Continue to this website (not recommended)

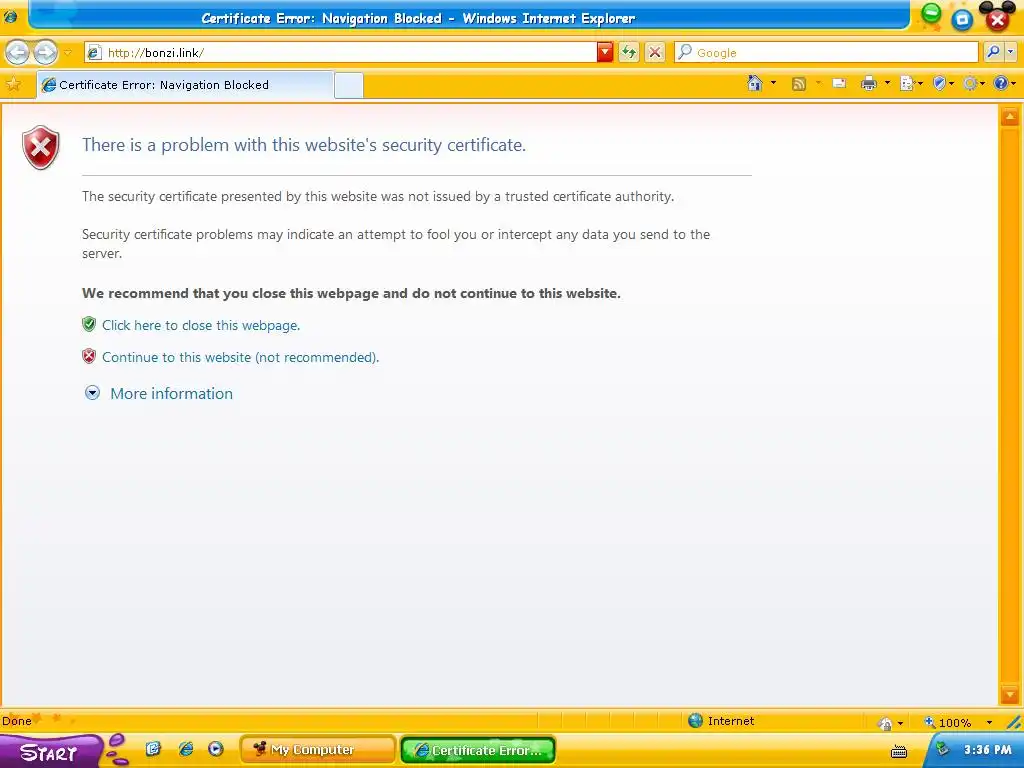click(x=240, y=357)
